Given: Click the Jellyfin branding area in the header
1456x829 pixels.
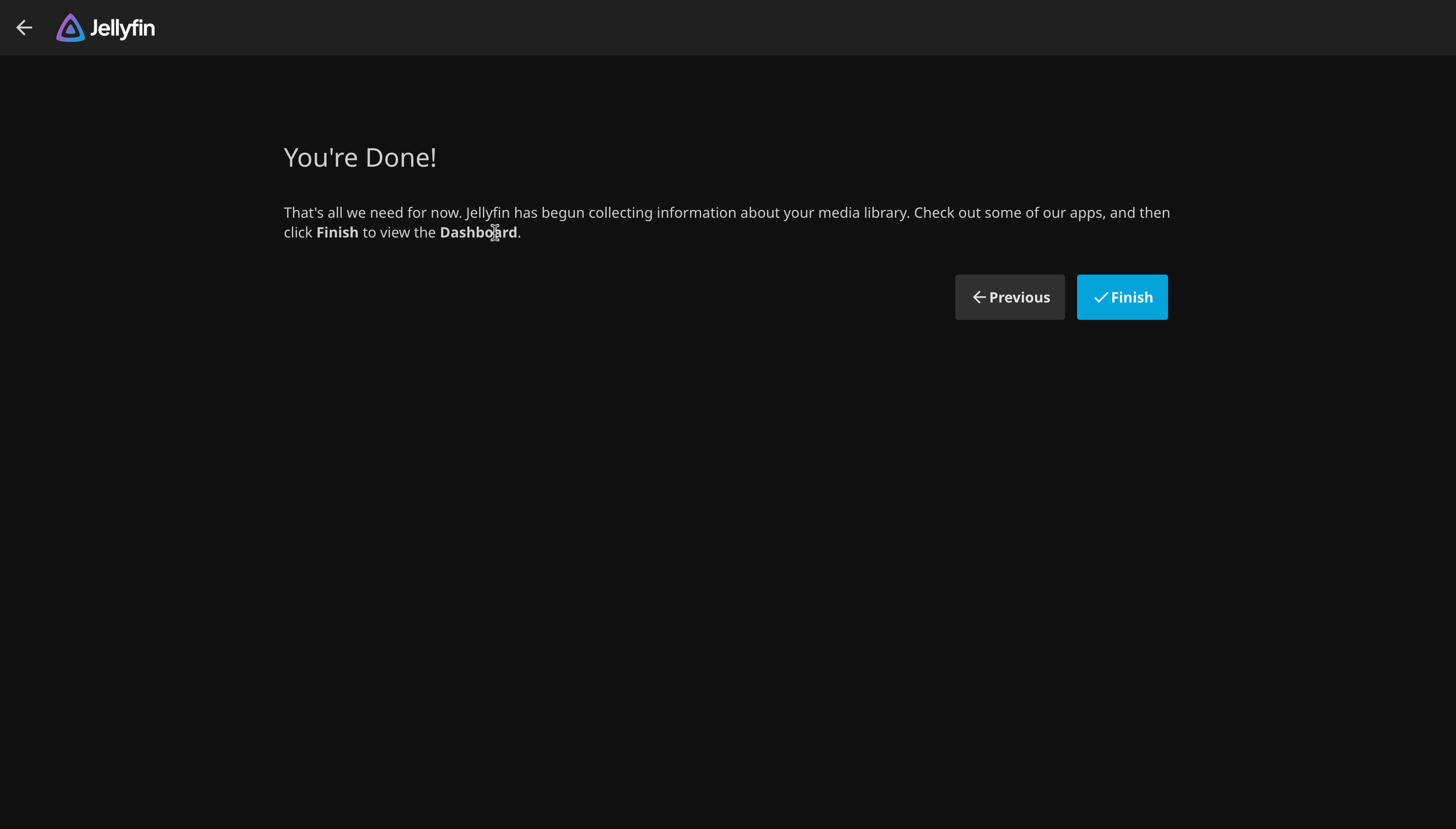Looking at the screenshot, I should pos(105,27).
